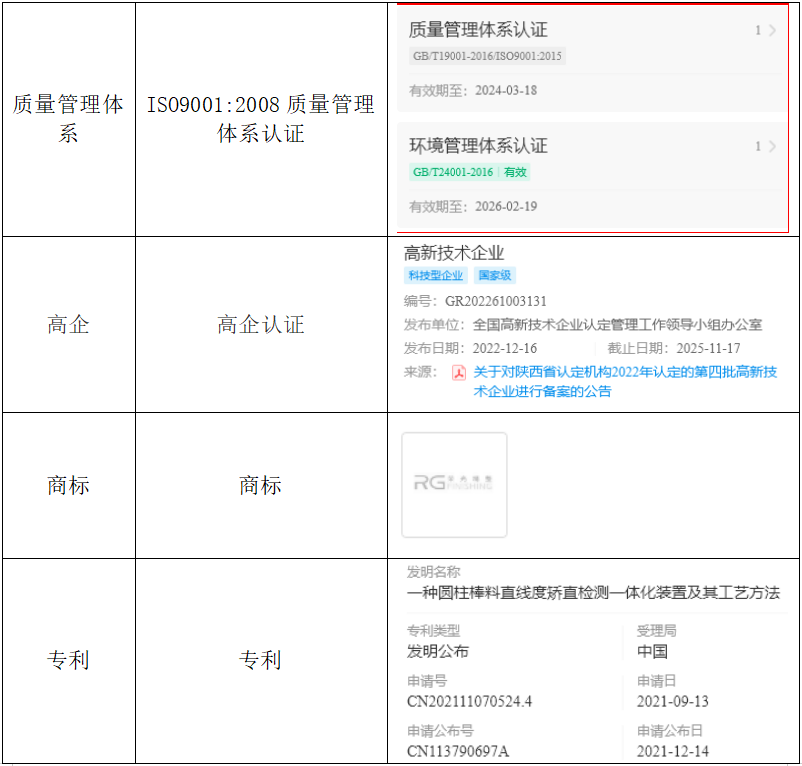This screenshot has width=802, height=766.
Task: Click the 申请公布日 value 2021-12-14
Action: click(673, 752)
